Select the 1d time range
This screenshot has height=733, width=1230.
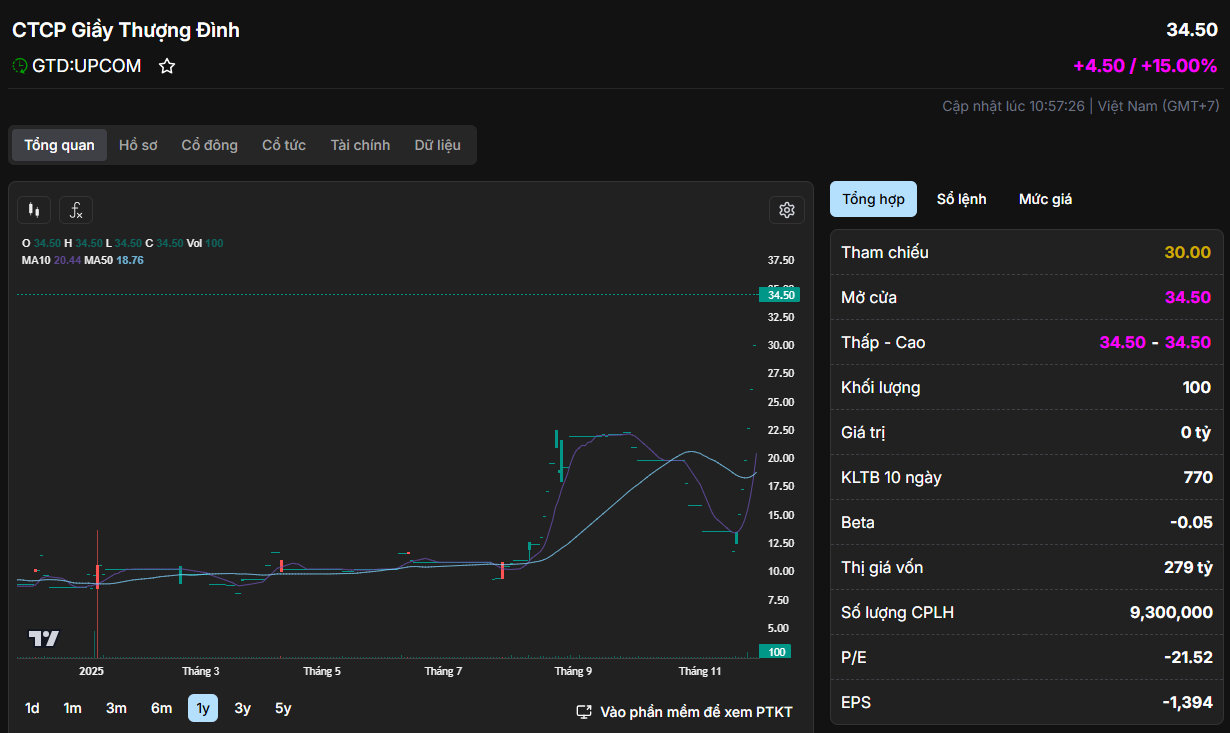coord(32,708)
